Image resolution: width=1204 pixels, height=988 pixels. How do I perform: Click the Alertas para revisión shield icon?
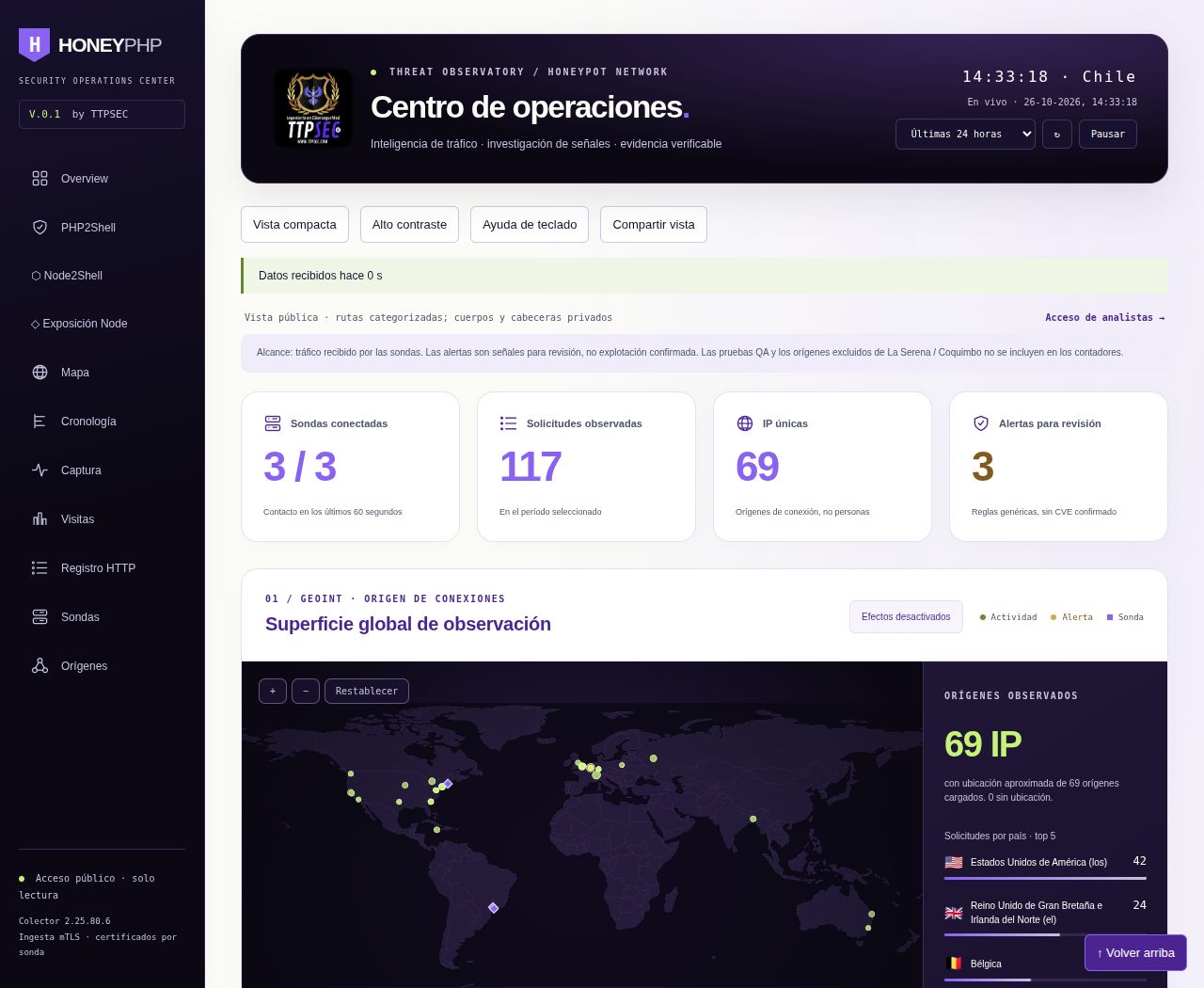pyautogui.click(x=981, y=423)
